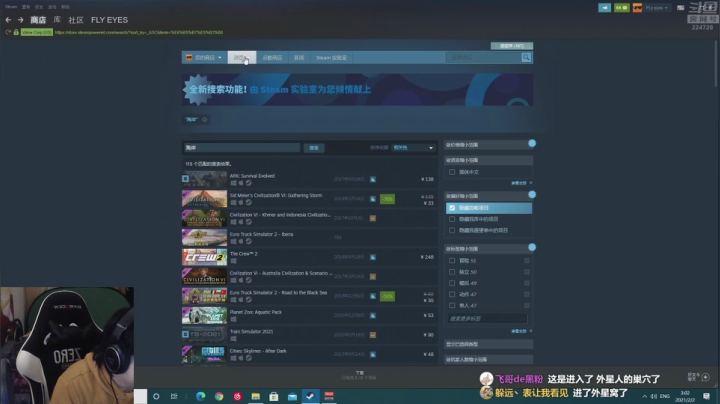Screen dimensions: 720x404
Task: Open the Steam Labs store menu item
Action: click(x=331, y=57)
